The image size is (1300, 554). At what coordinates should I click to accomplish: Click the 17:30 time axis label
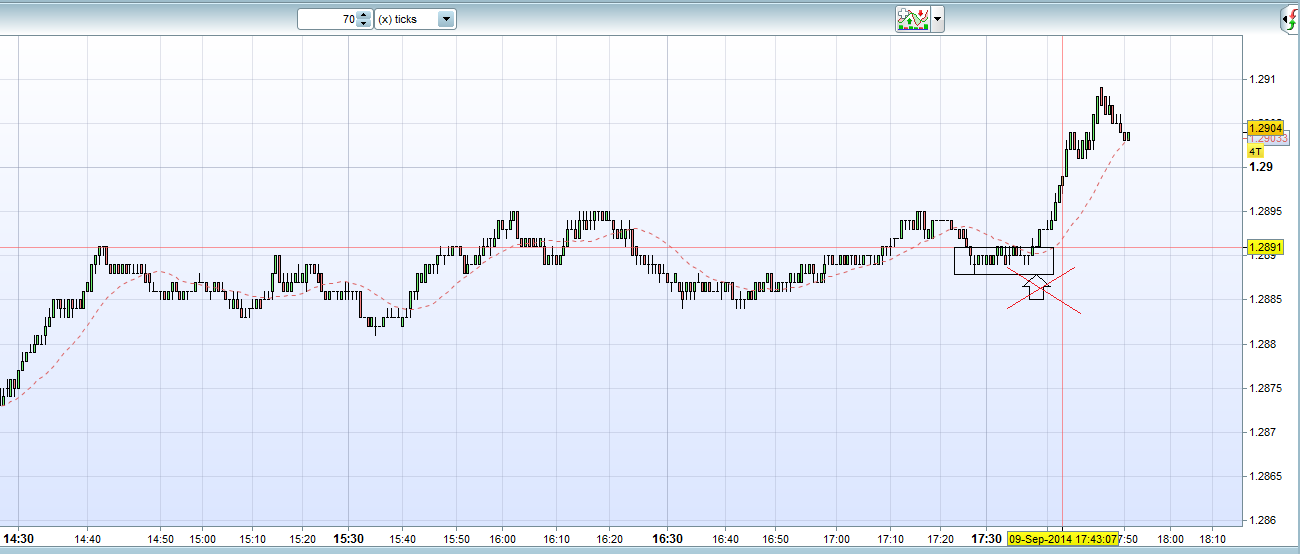click(987, 538)
